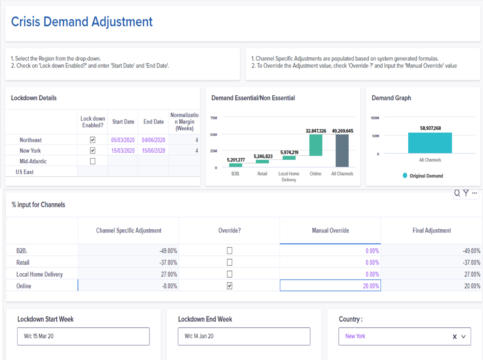Viewport: 483px width, 360px height.
Task: Expand the Country dropdown arrow
Action: click(x=464, y=337)
